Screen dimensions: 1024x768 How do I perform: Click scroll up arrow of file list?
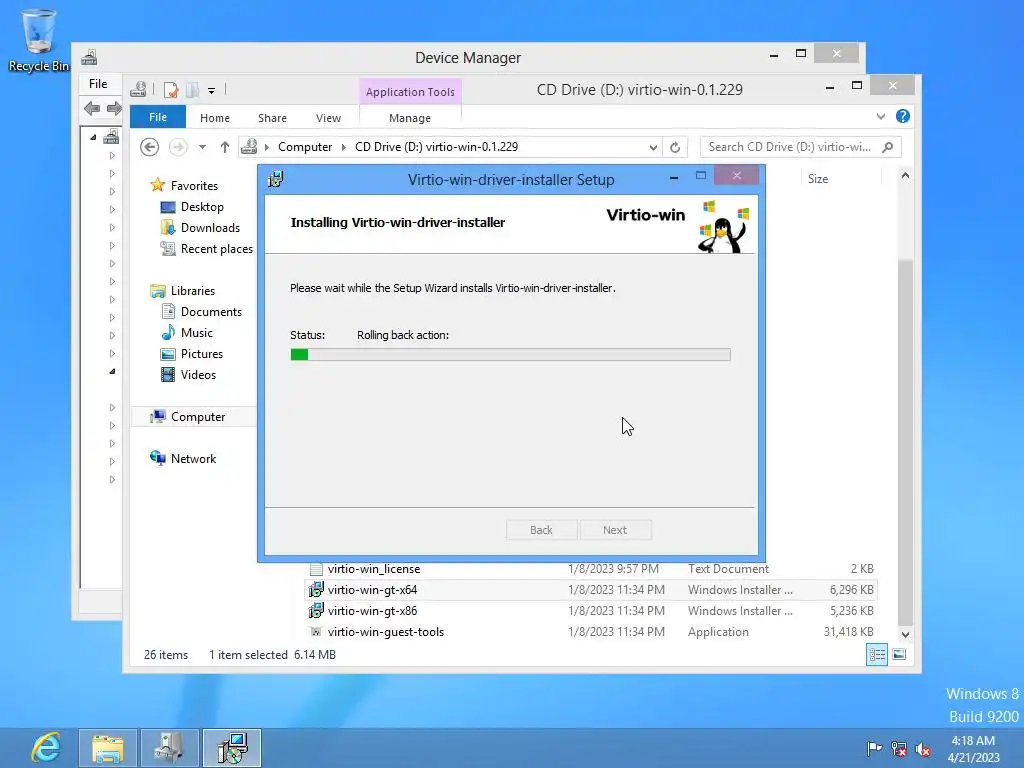[x=905, y=176]
